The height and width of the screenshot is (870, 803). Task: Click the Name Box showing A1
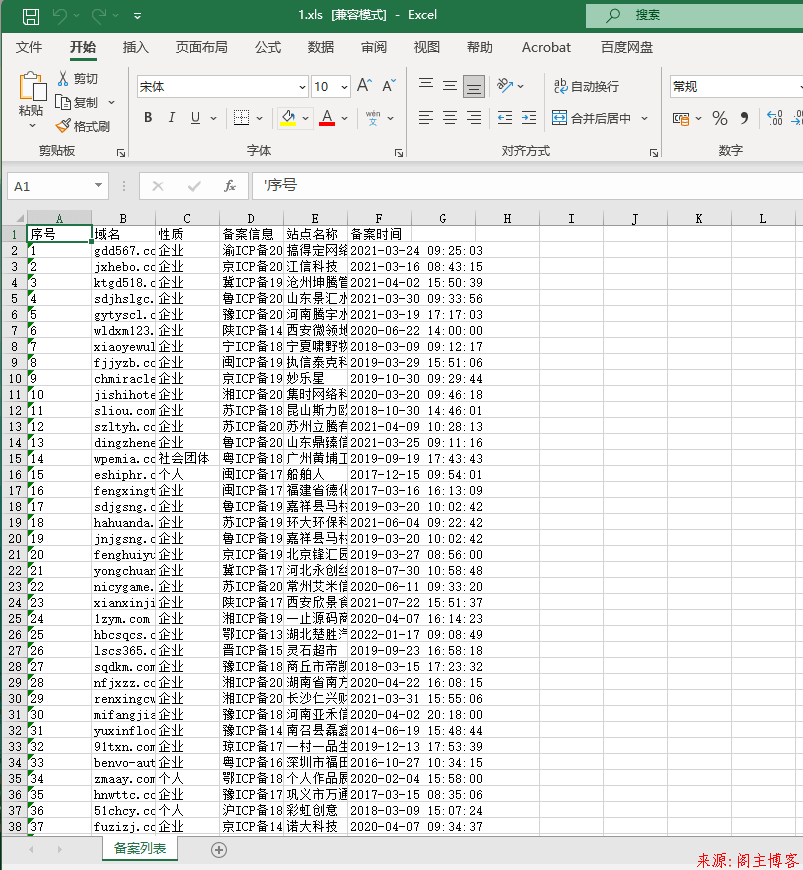tap(50, 186)
